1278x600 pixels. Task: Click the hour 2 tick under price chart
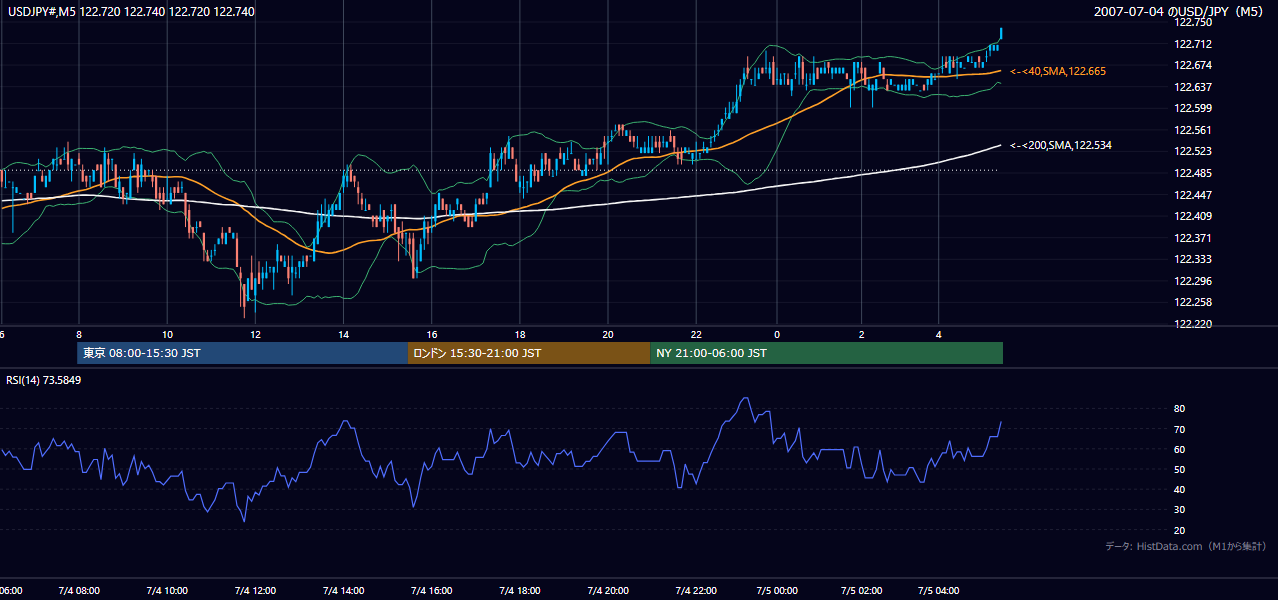click(x=861, y=334)
